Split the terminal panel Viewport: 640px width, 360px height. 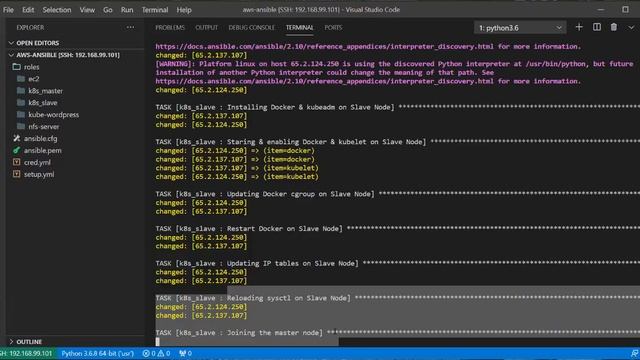[597, 27]
